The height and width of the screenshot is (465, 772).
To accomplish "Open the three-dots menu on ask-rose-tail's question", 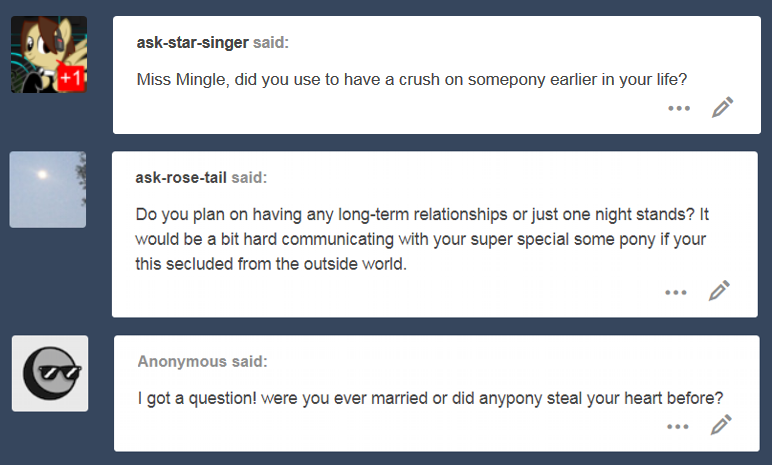I will click(x=676, y=292).
